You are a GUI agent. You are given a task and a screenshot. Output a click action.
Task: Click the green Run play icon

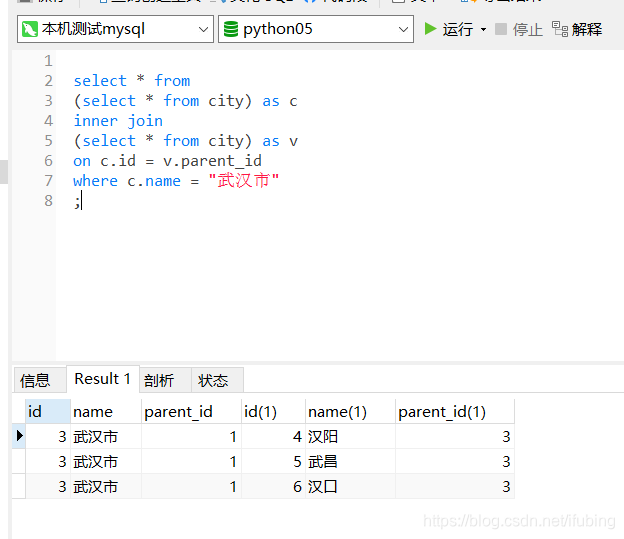click(430, 29)
